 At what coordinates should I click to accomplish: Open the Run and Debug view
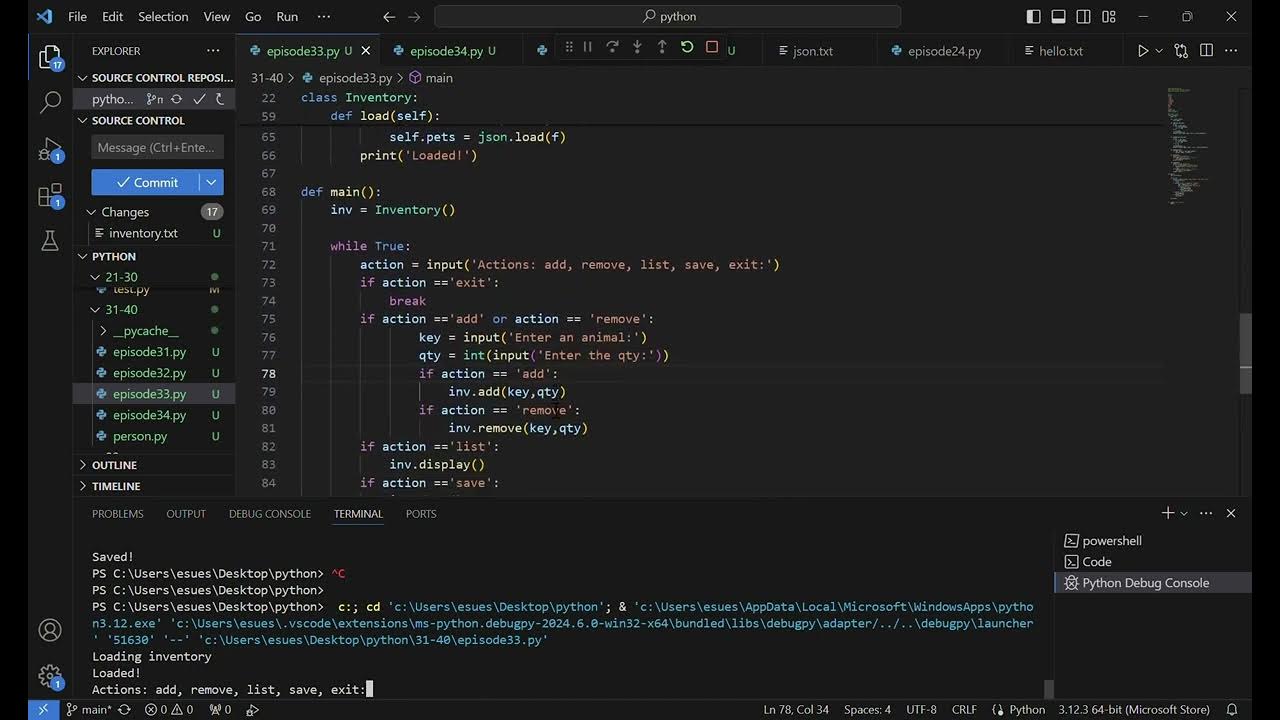50,150
